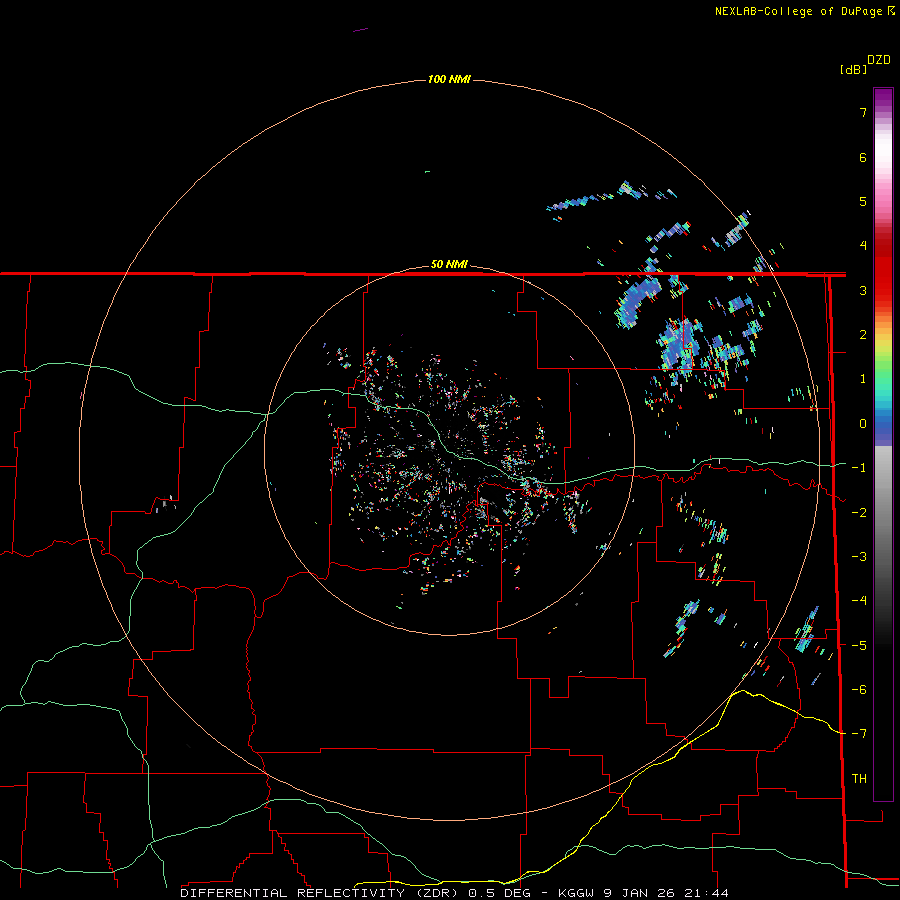900x900 pixels.
Task: Click the 100 NMI range ring label
Action: point(449,79)
